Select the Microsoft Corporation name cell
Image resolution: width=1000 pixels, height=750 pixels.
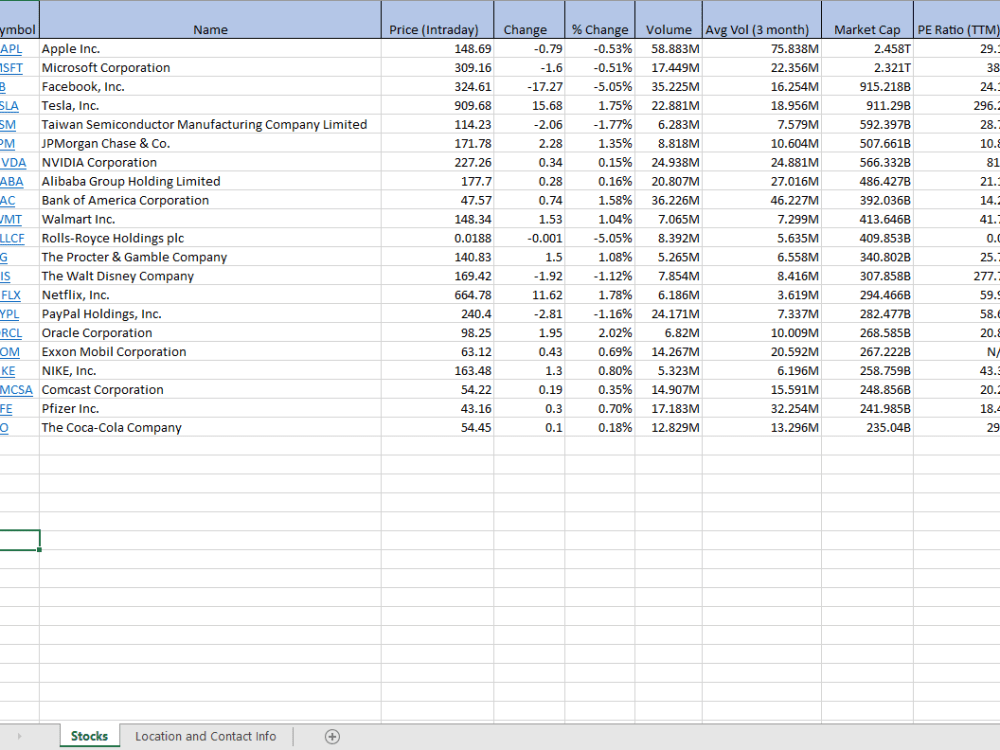pos(210,68)
